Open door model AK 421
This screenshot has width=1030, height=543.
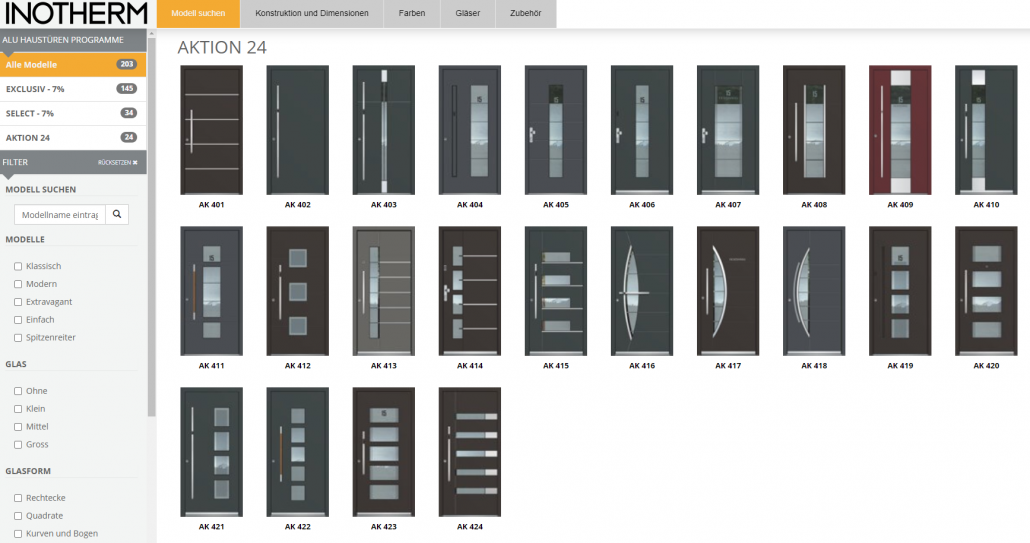point(212,452)
